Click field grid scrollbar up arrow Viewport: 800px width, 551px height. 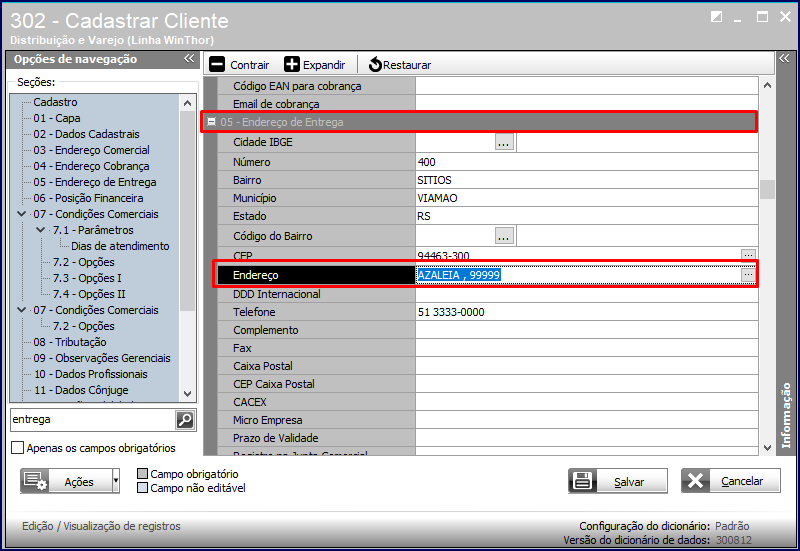point(767,86)
